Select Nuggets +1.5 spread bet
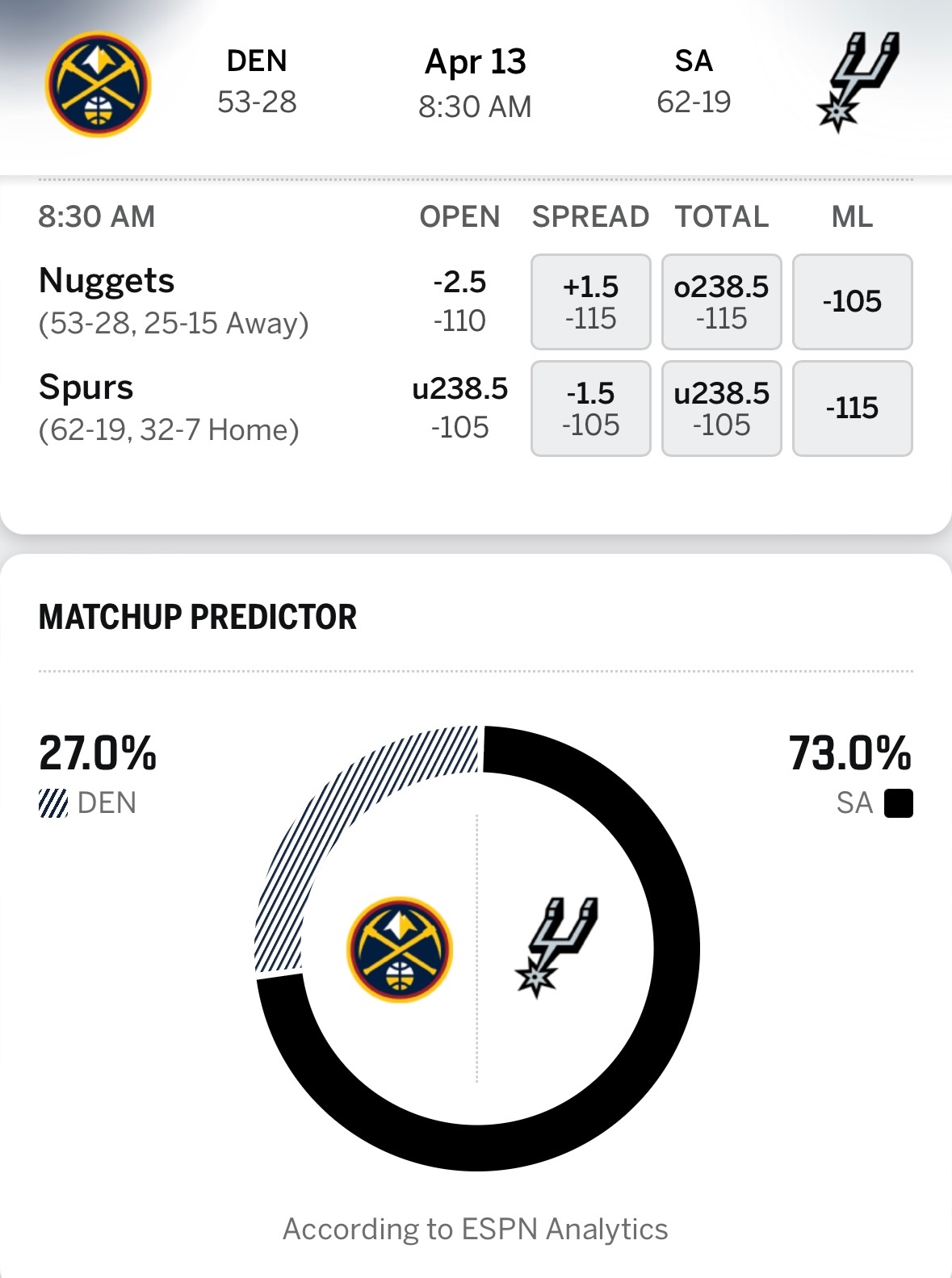Viewport: 952px width, 1278px height. coord(591,302)
